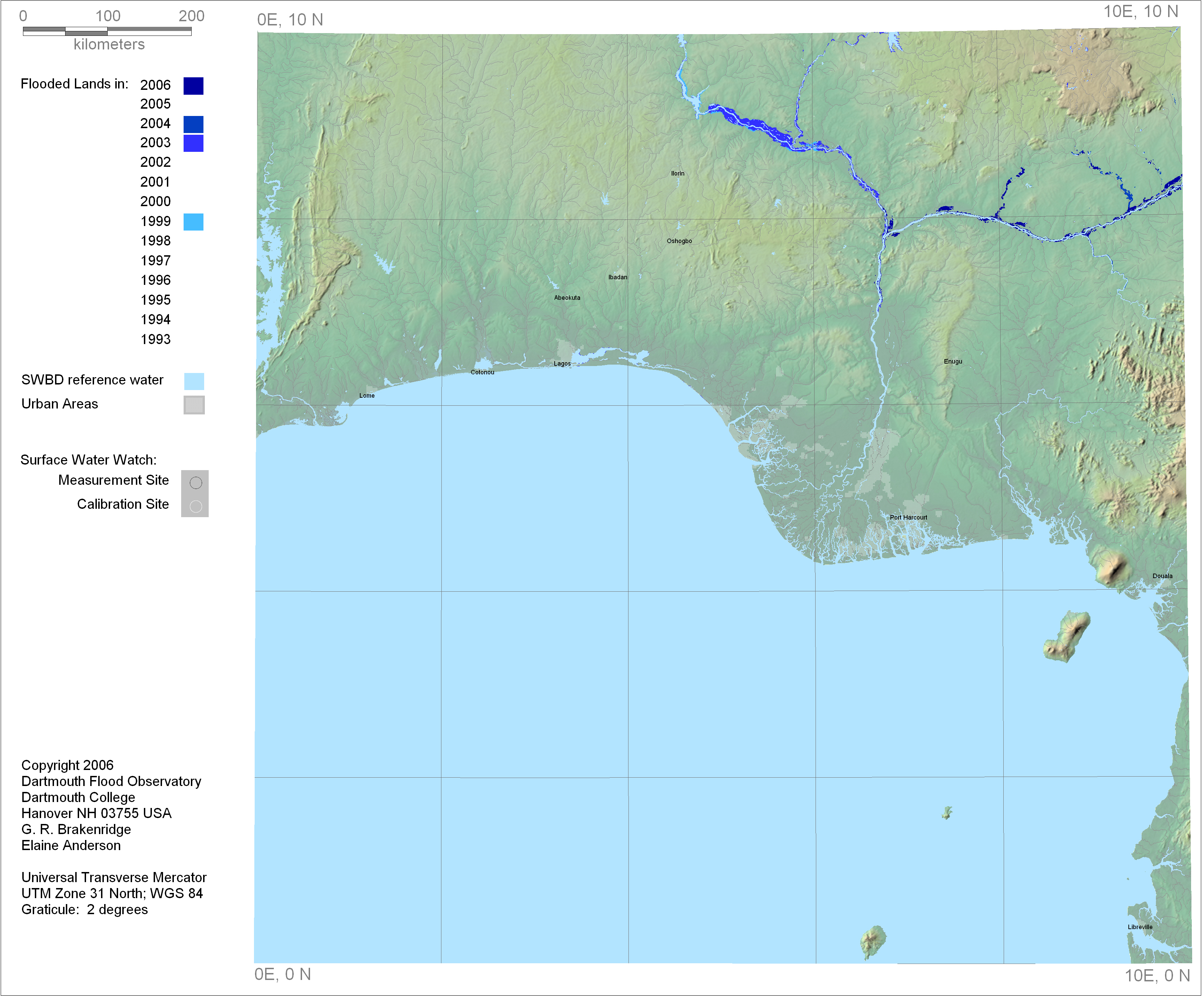Click the Lagos city label
Viewport: 1204px width, 996px height.
point(562,363)
